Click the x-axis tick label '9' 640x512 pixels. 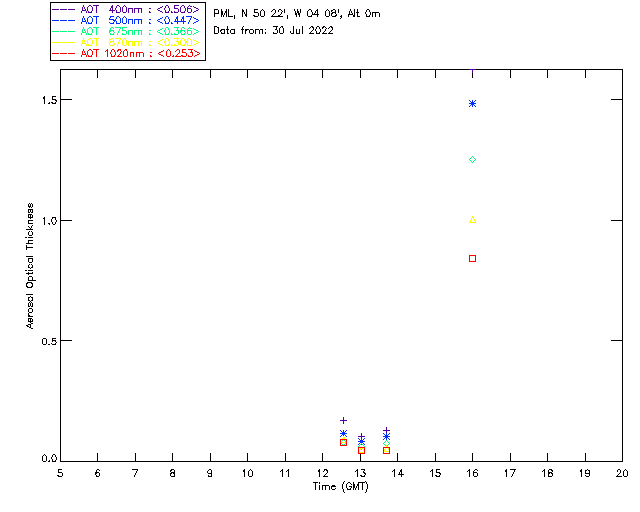tap(210, 473)
